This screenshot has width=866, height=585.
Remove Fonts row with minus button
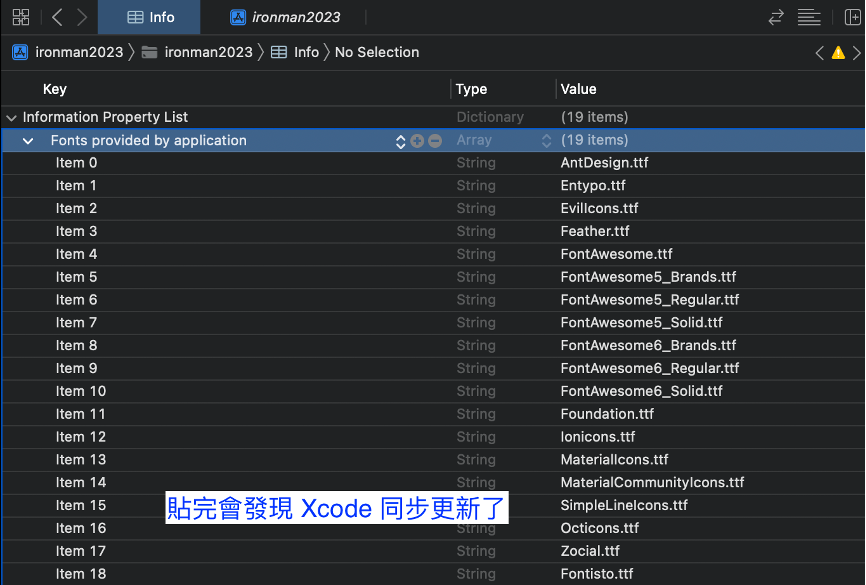click(x=435, y=141)
